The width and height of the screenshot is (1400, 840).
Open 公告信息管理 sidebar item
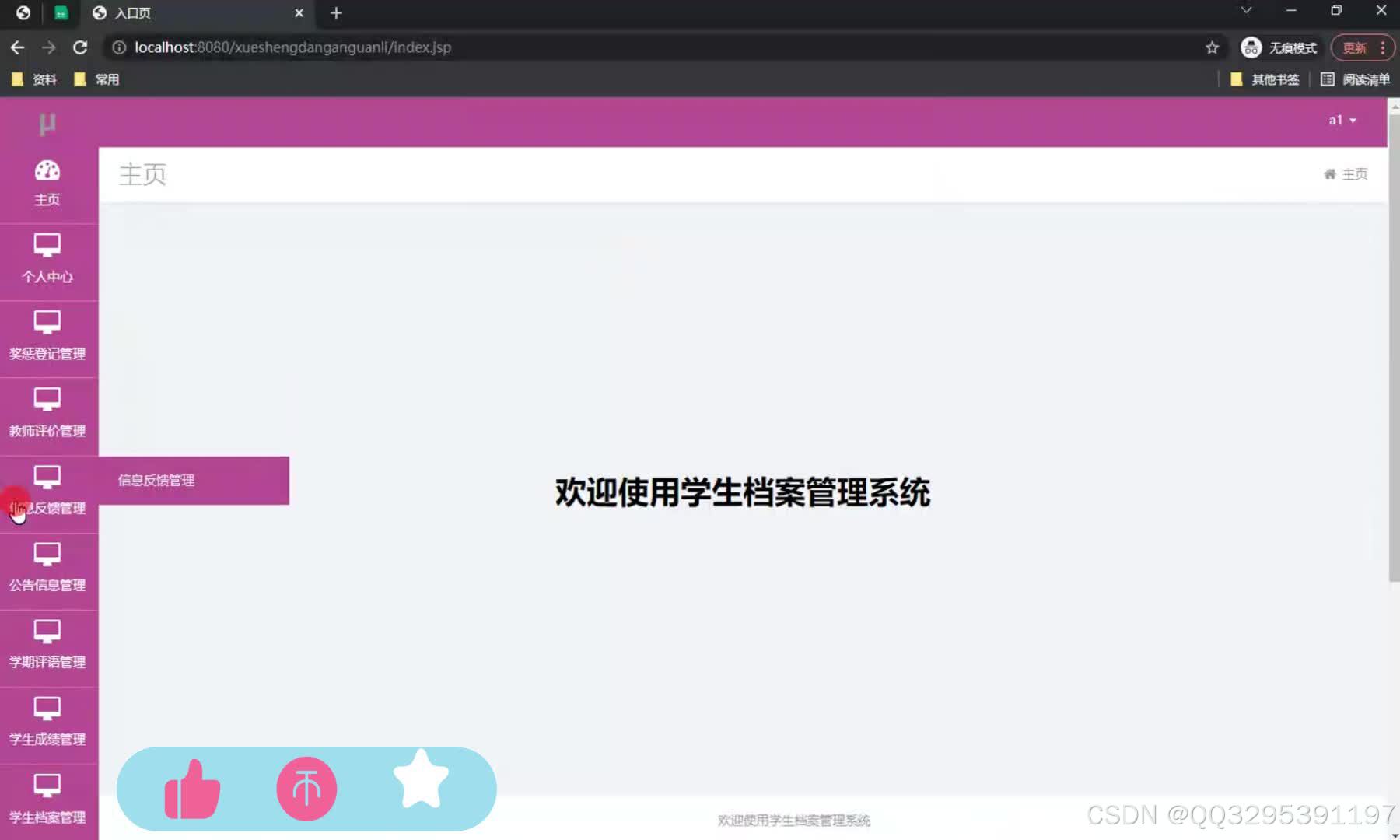click(x=47, y=569)
